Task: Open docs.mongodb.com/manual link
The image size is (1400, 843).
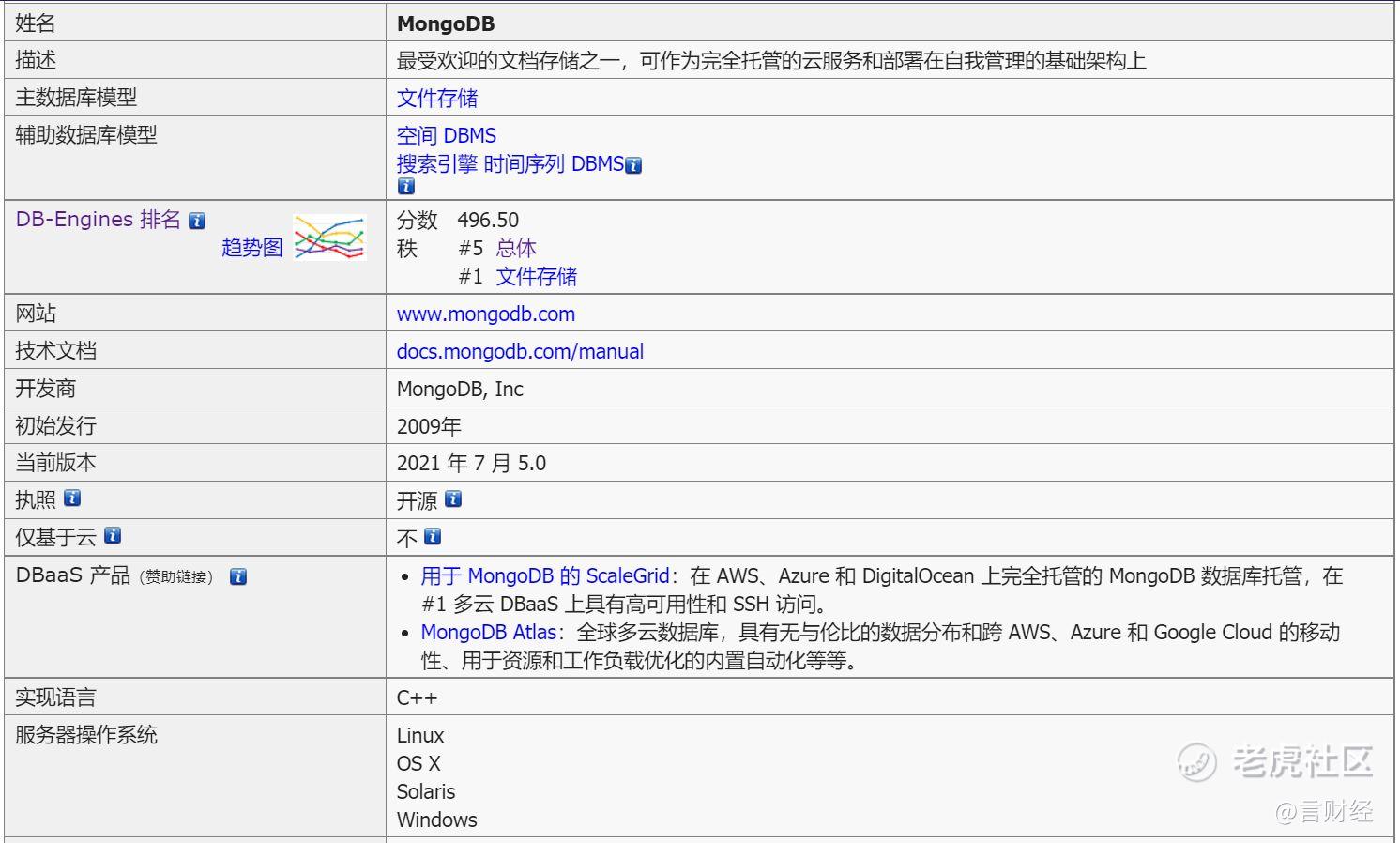Action: tap(521, 351)
